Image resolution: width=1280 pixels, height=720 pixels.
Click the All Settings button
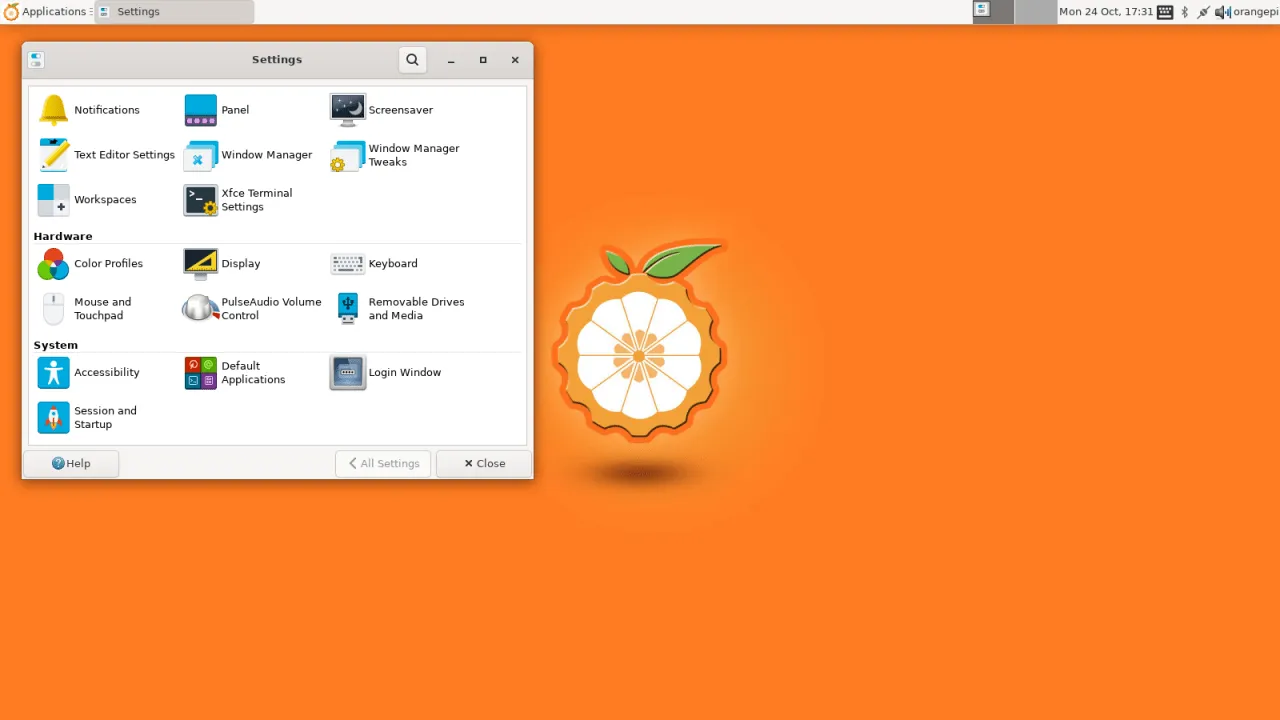pos(383,463)
